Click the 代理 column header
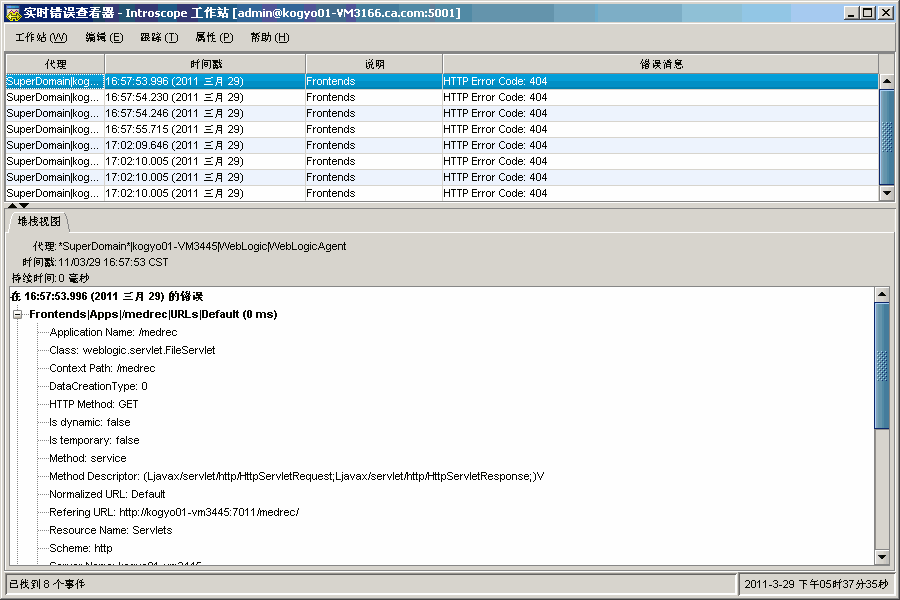The width and height of the screenshot is (900, 600). pyautogui.click(x=55, y=64)
